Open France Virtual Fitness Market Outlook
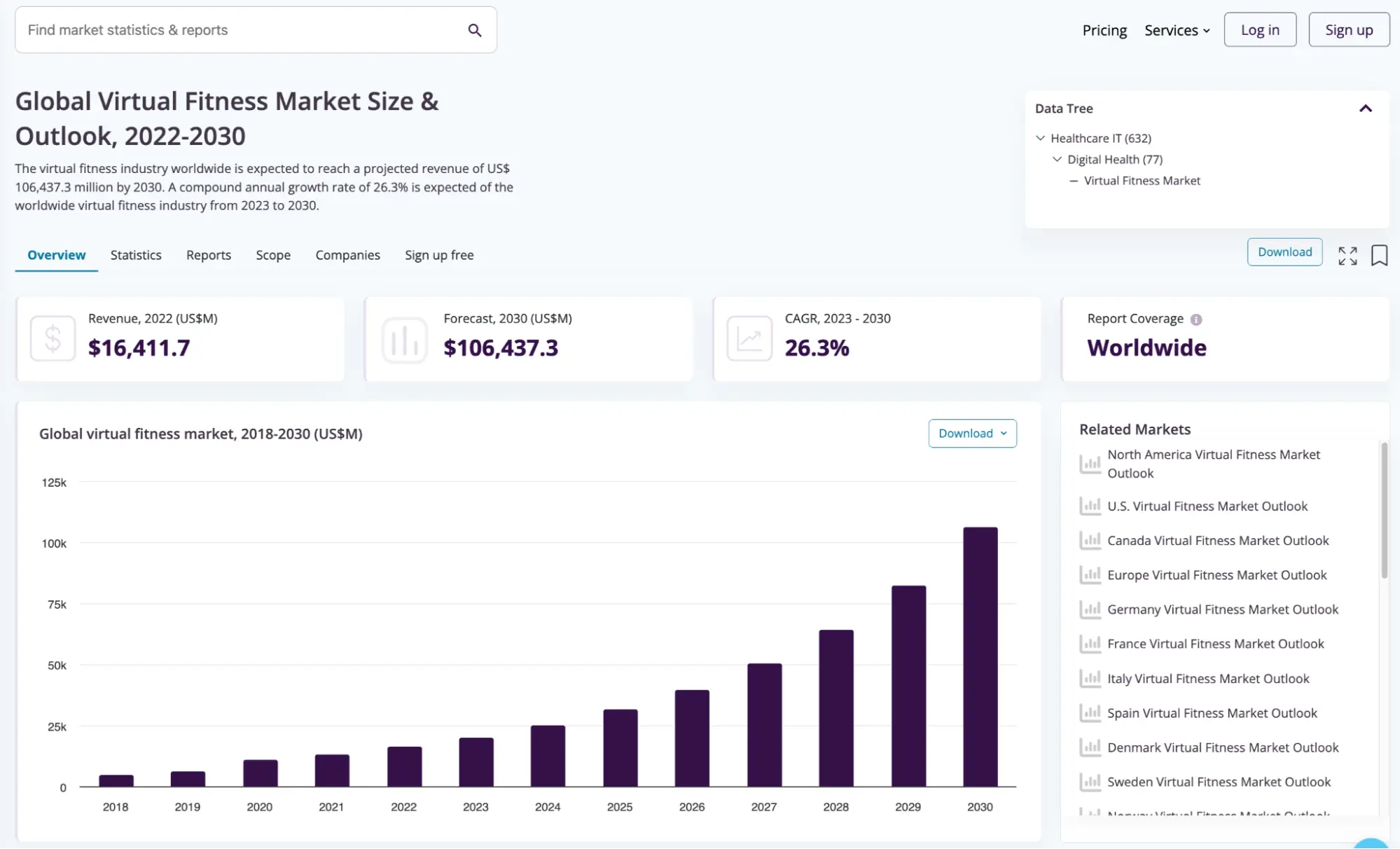1400x849 pixels. coord(1216,644)
